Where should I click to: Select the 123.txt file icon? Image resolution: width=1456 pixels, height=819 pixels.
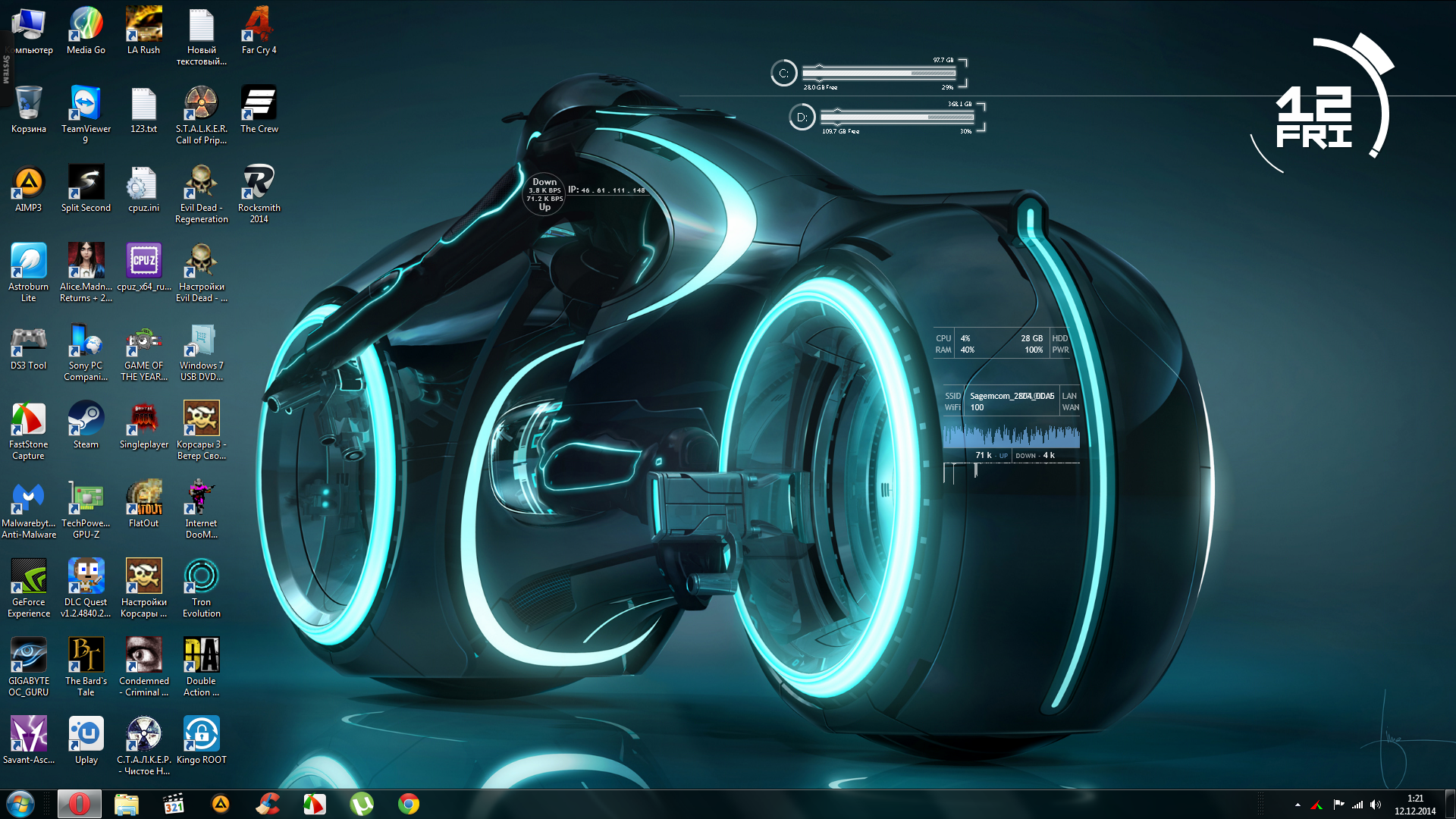click(x=143, y=111)
